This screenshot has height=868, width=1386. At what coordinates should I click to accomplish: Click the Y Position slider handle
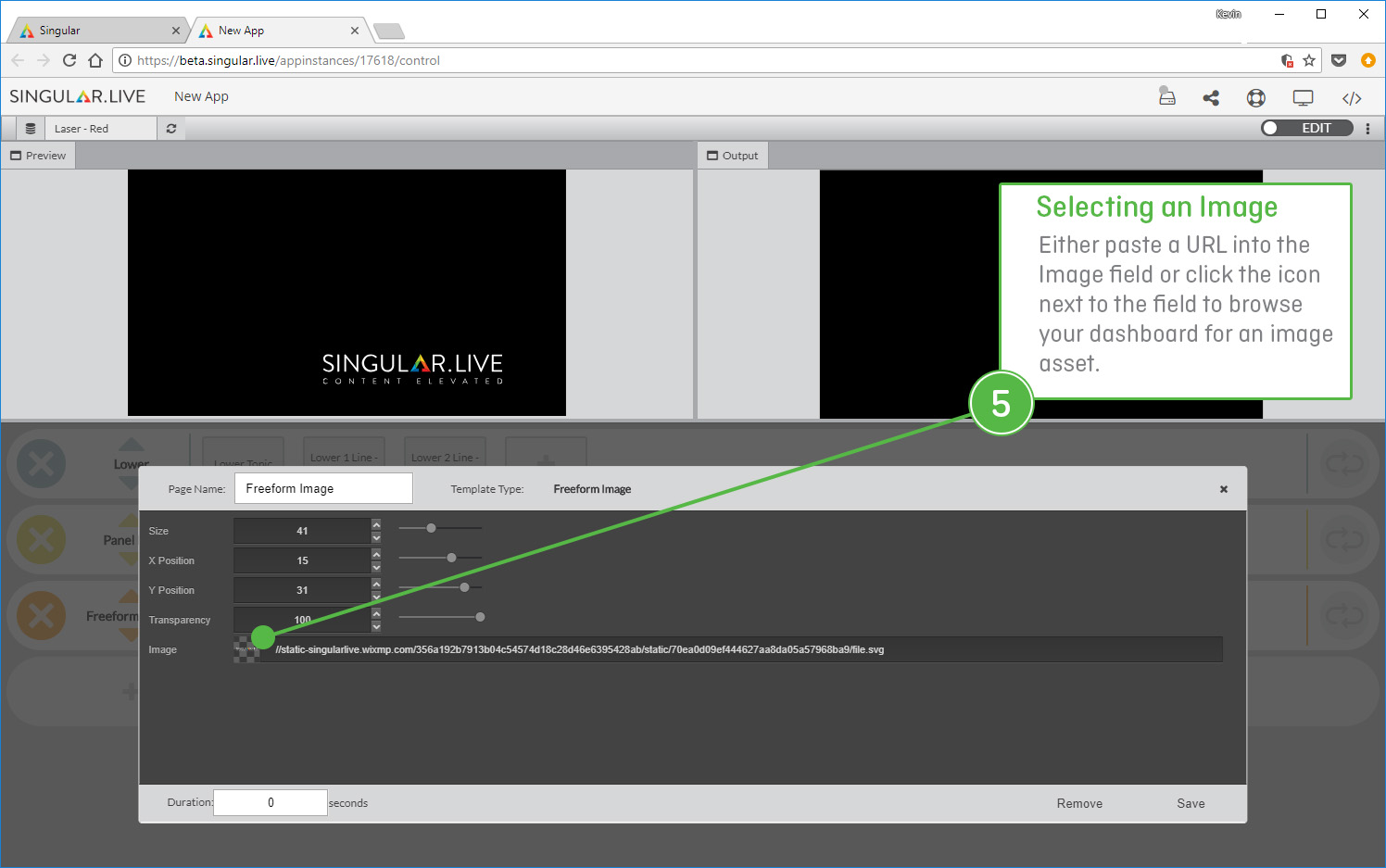pyautogui.click(x=464, y=587)
